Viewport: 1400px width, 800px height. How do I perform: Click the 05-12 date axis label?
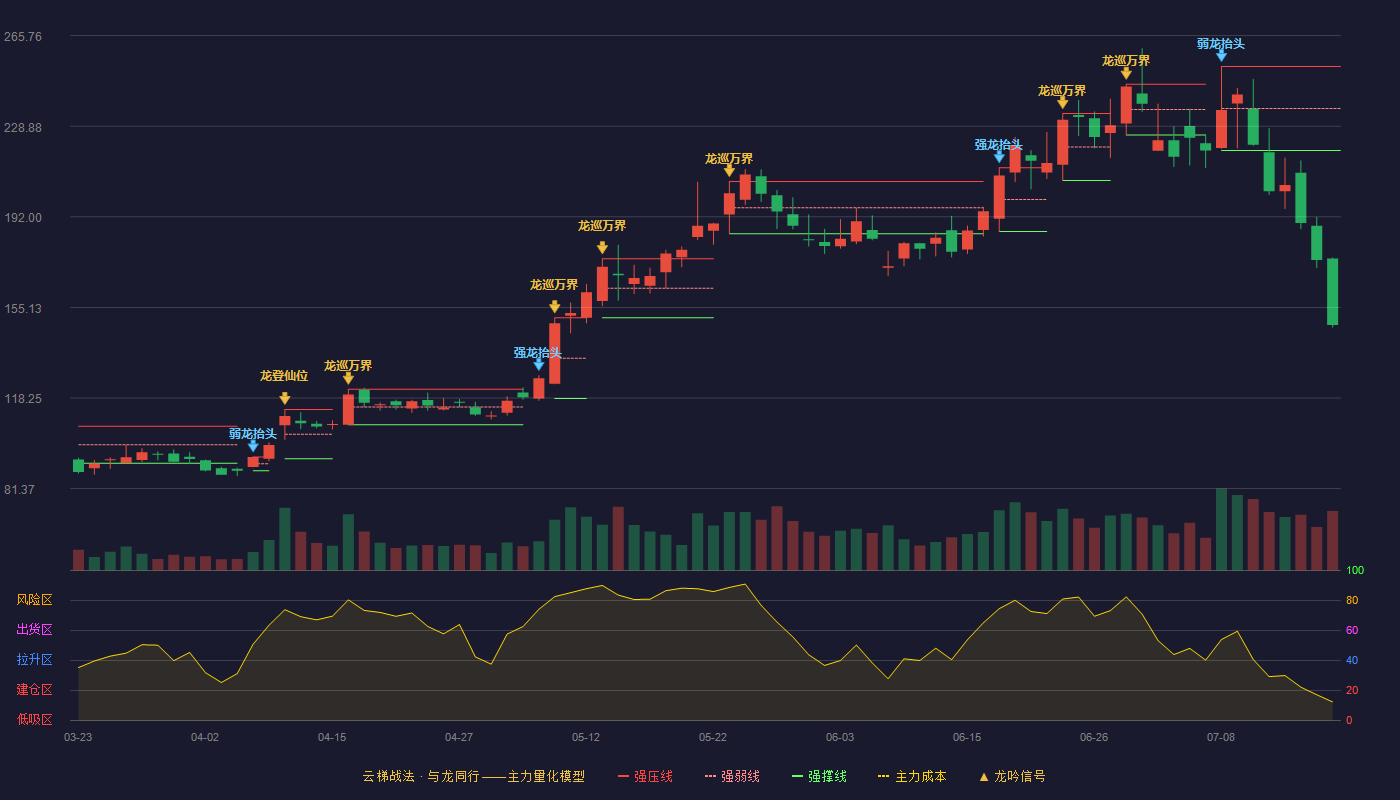point(586,737)
